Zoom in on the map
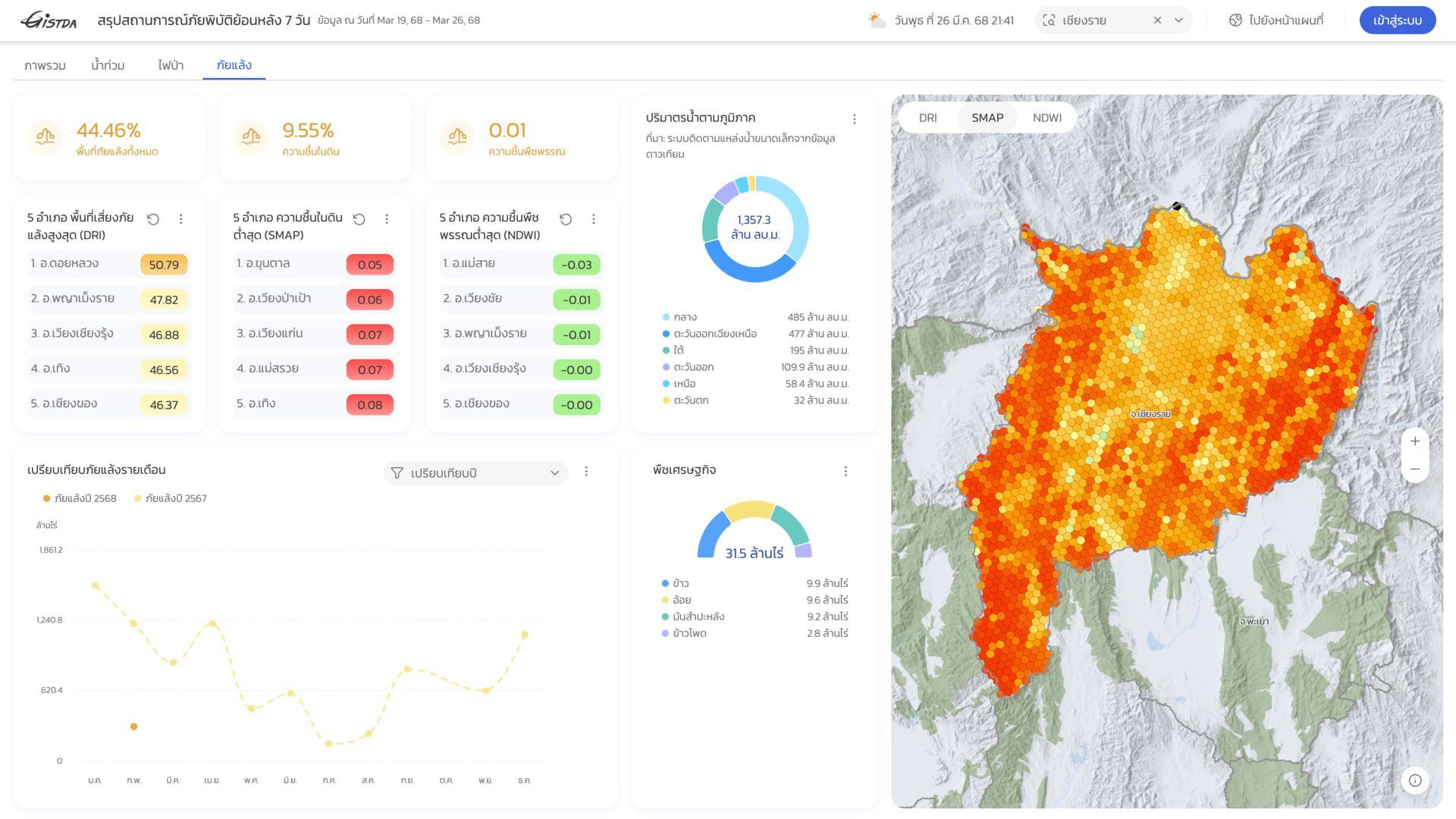The image size is (1456, 819). coord(1415,441)
